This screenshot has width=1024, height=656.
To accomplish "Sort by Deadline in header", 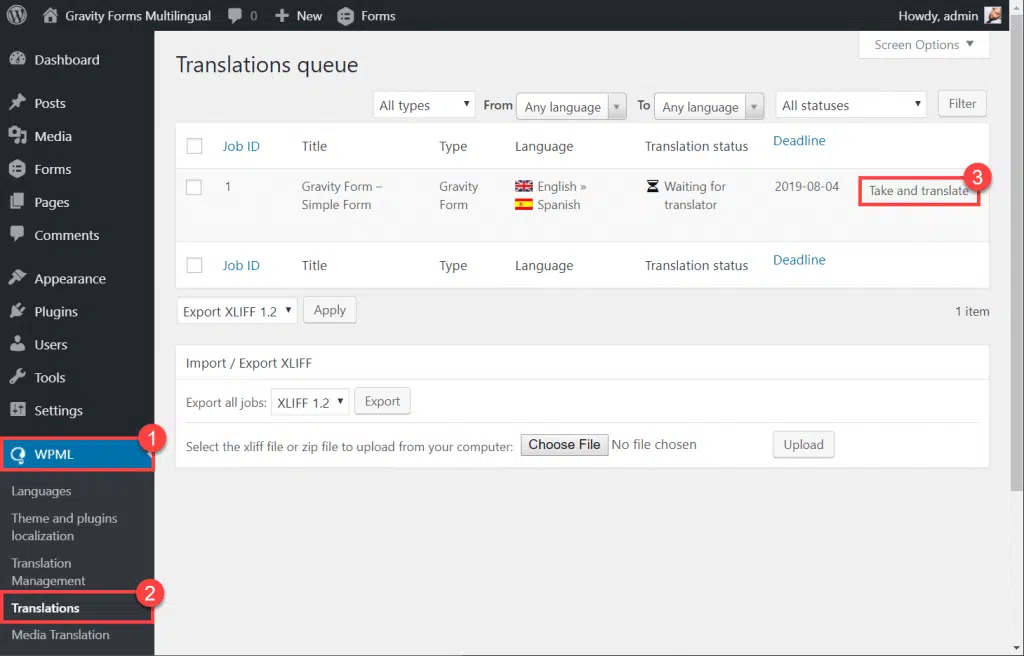I will point(799,140).
